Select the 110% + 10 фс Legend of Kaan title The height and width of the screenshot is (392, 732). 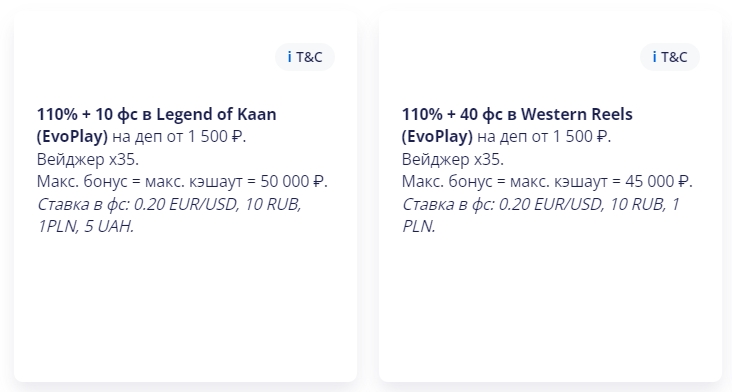point(156,114)
